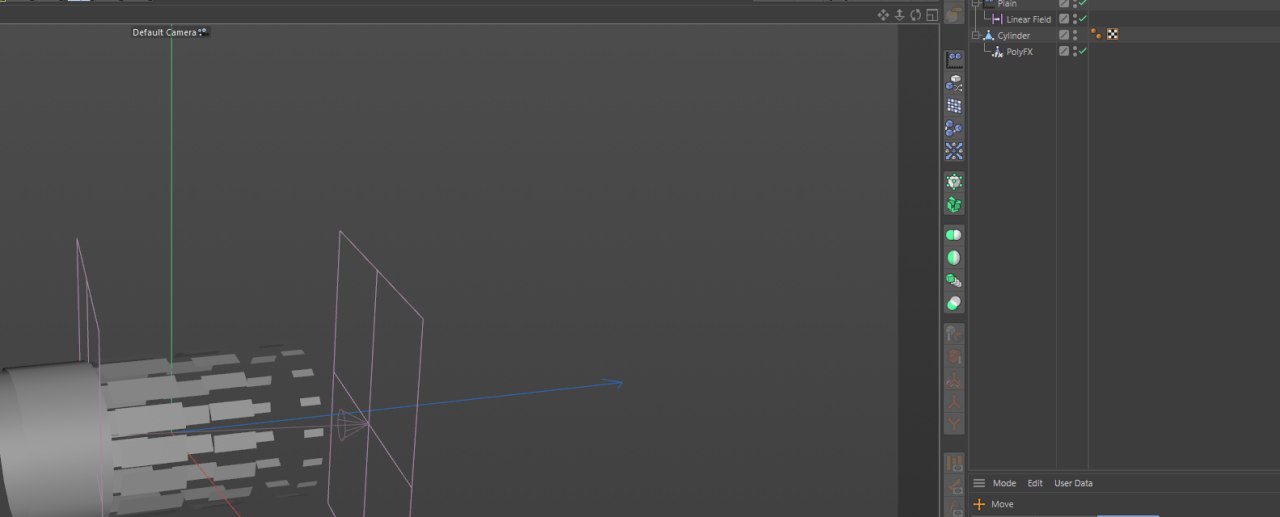The height and width of the screenshot is (517, 1280).
Task: Click the Cloner icon with blue spheres
Action: pyautogui.click(x=954, y=60)
